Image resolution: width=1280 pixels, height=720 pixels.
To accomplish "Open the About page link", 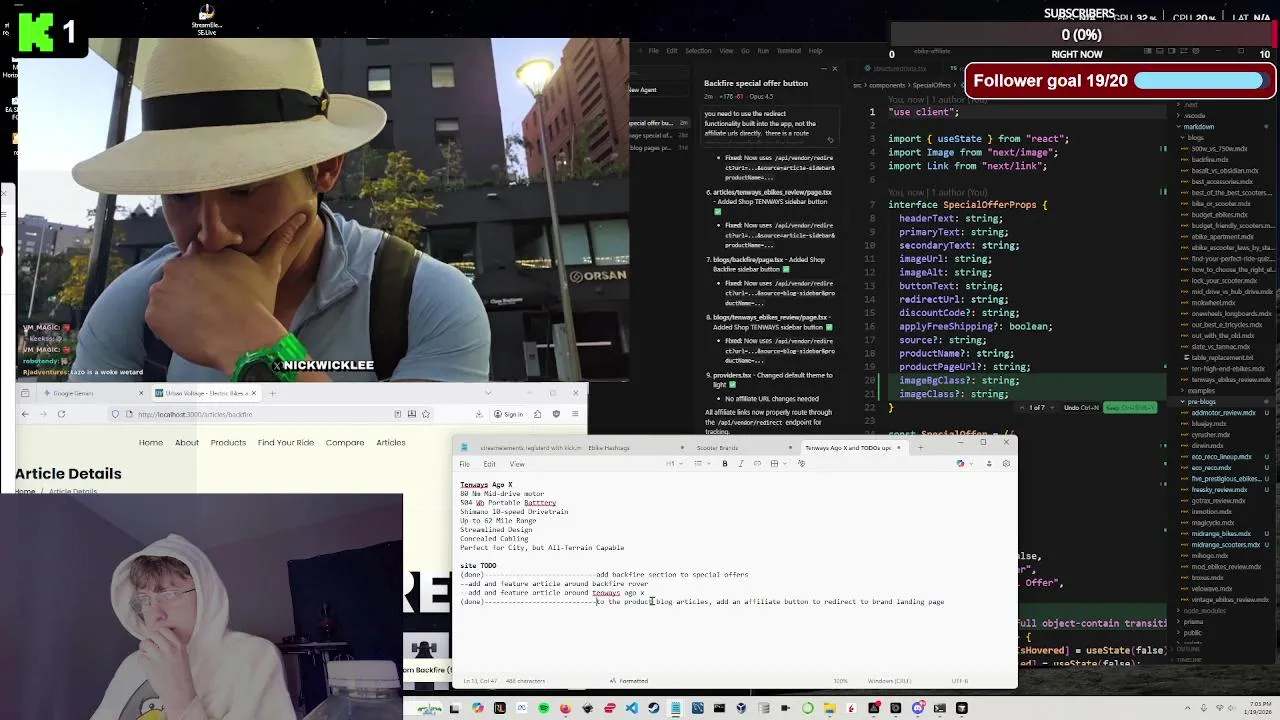I will click(187, 442).
